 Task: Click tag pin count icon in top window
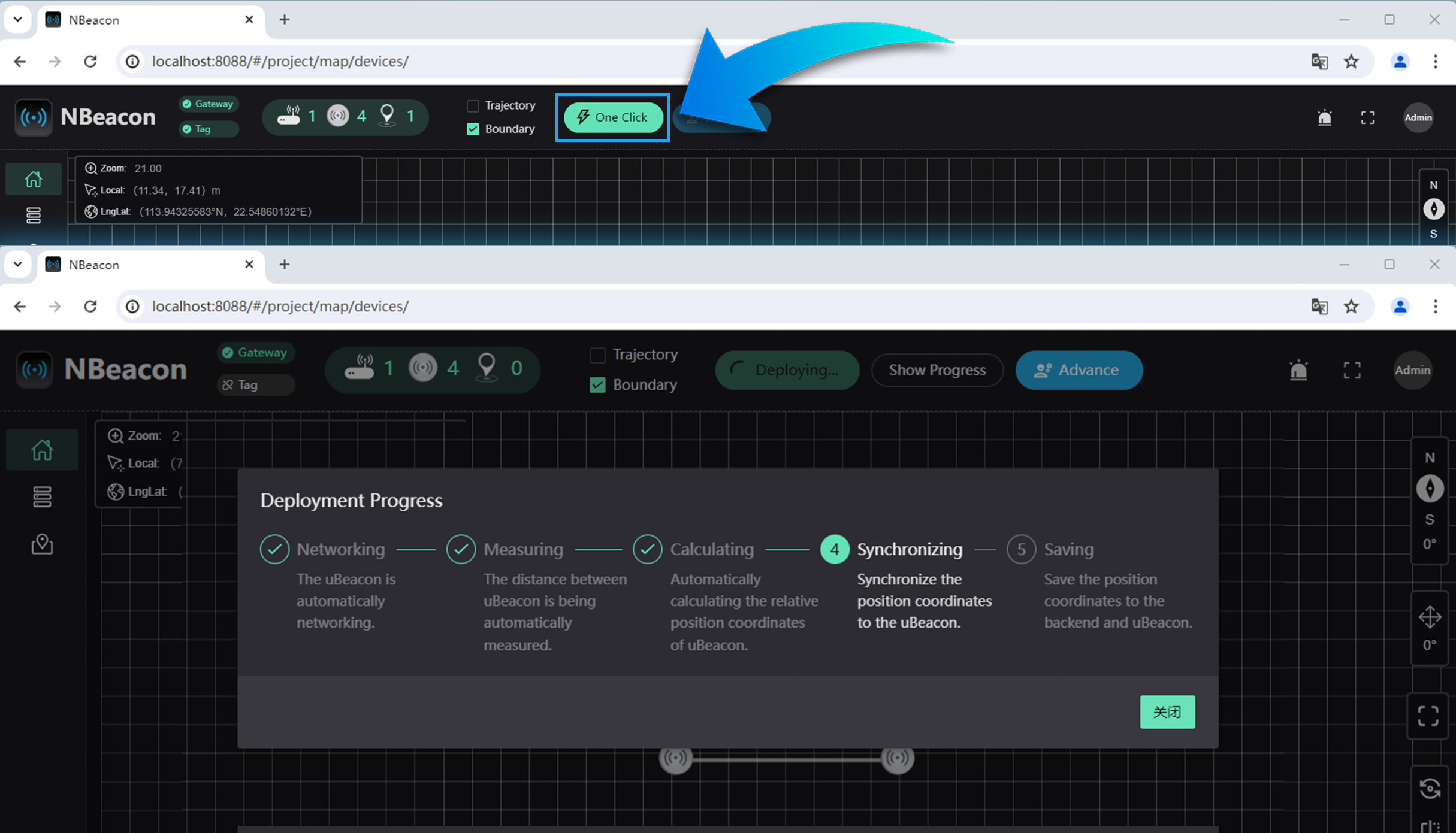click(x=388, y=115)
